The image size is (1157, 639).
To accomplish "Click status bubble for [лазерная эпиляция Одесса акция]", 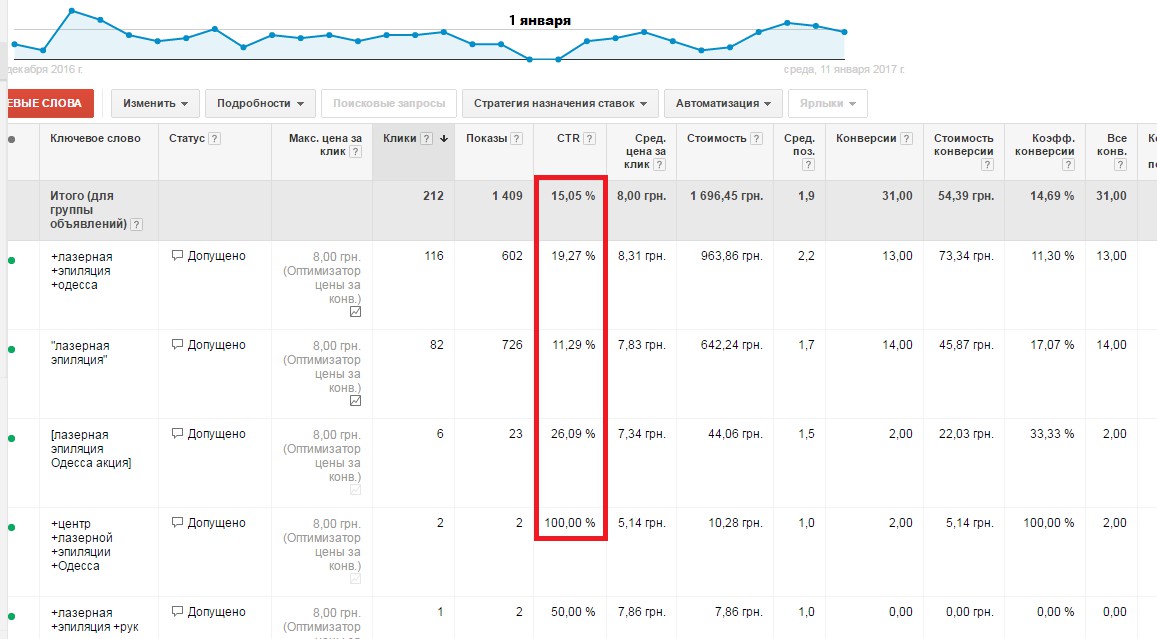I will [177, 434].
